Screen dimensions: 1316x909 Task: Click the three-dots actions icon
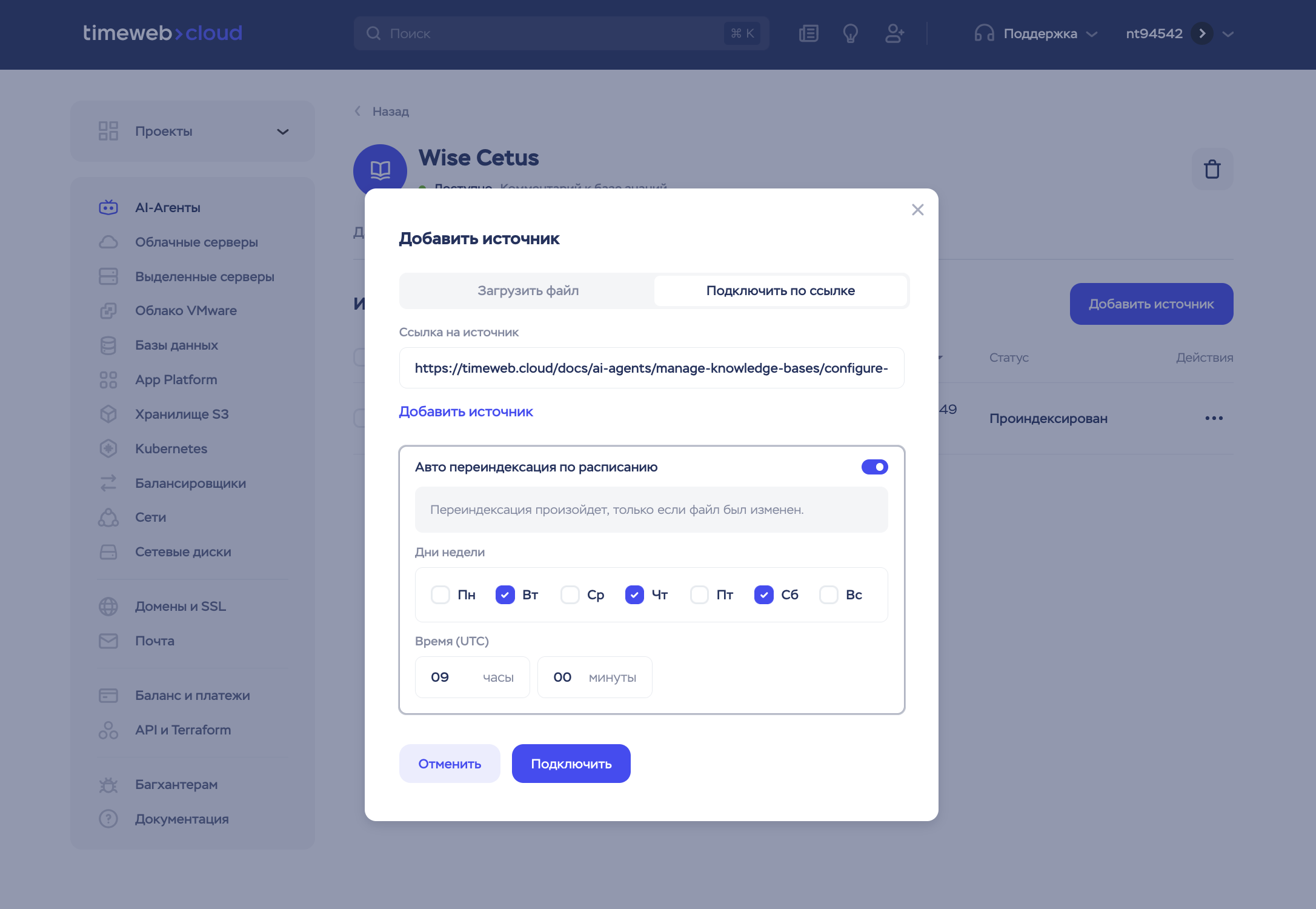(x=1214, y=418)
